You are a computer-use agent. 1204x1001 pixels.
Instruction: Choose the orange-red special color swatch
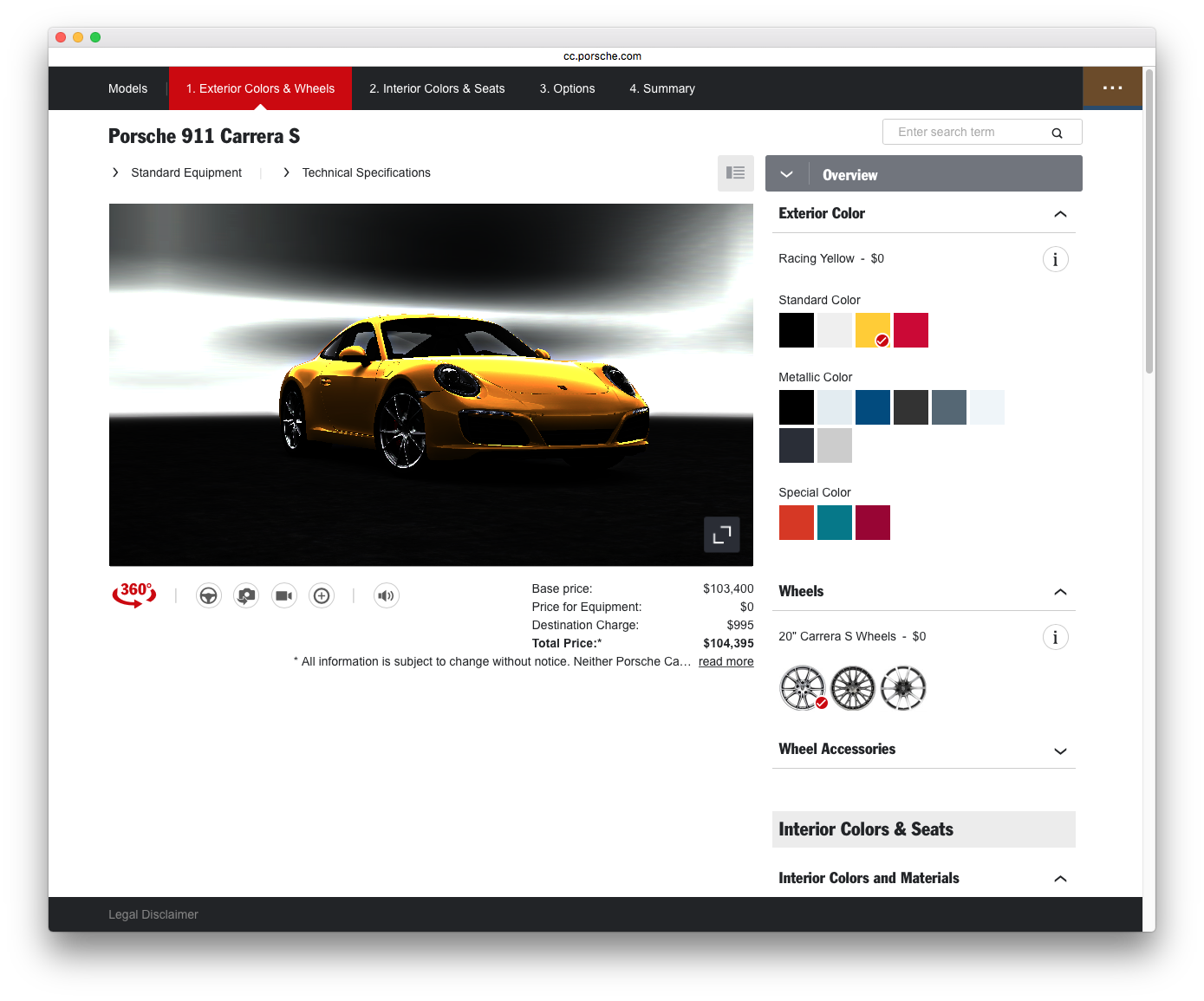tap(797, 523)
